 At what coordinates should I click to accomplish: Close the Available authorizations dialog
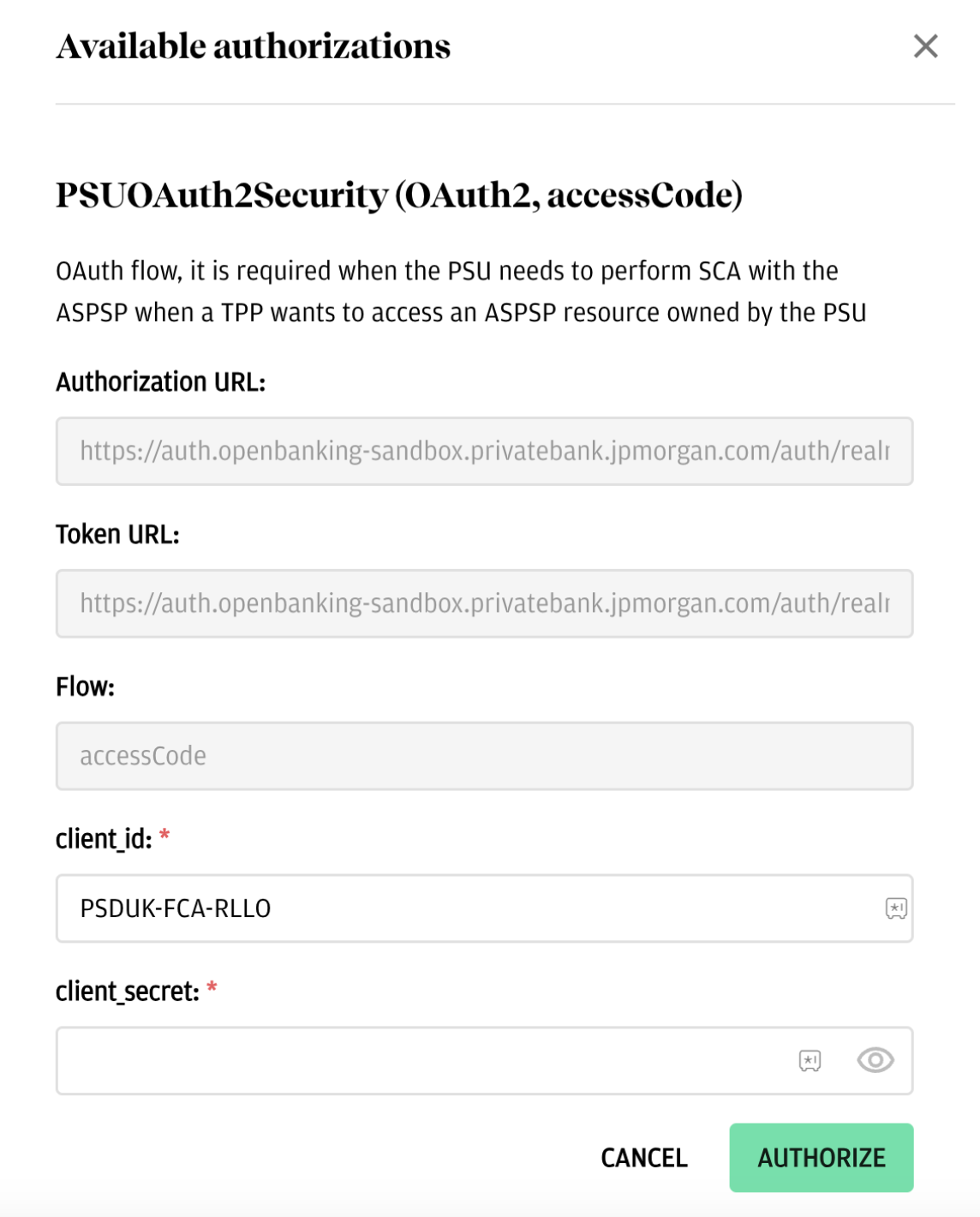925,46
